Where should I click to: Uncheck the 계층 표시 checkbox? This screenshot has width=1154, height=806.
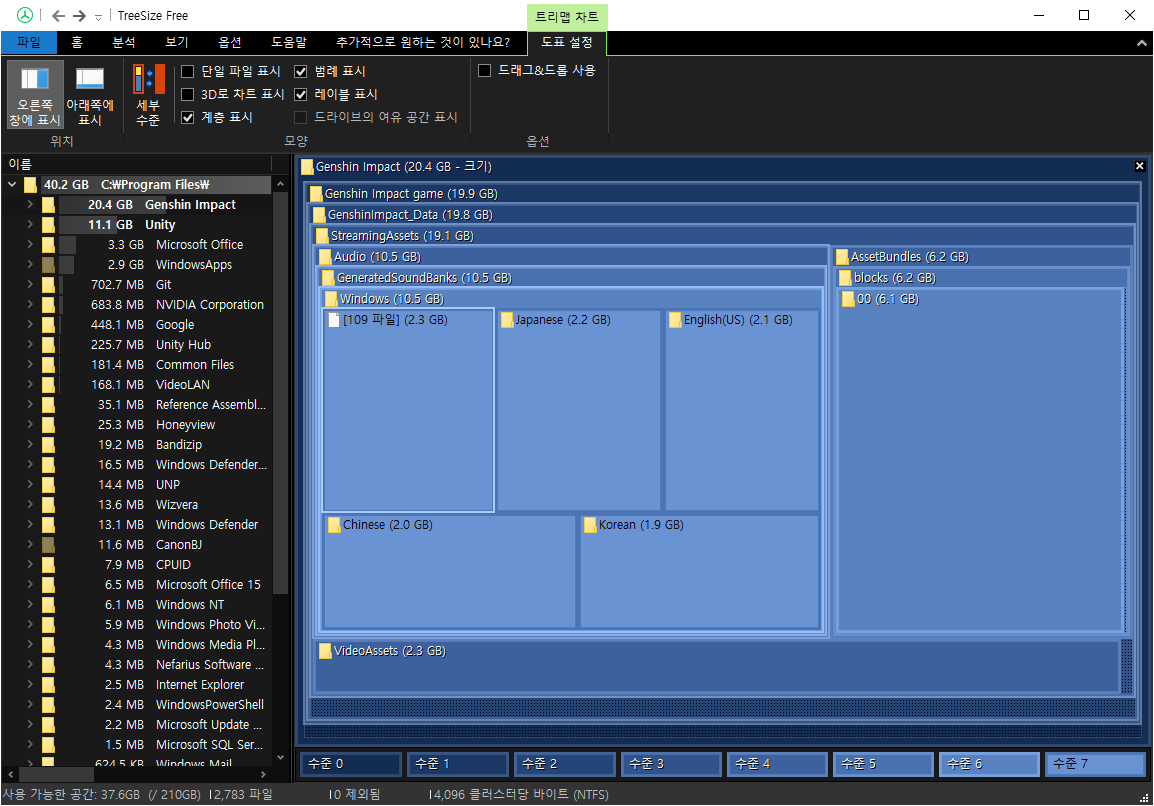(x=188, y=117)
